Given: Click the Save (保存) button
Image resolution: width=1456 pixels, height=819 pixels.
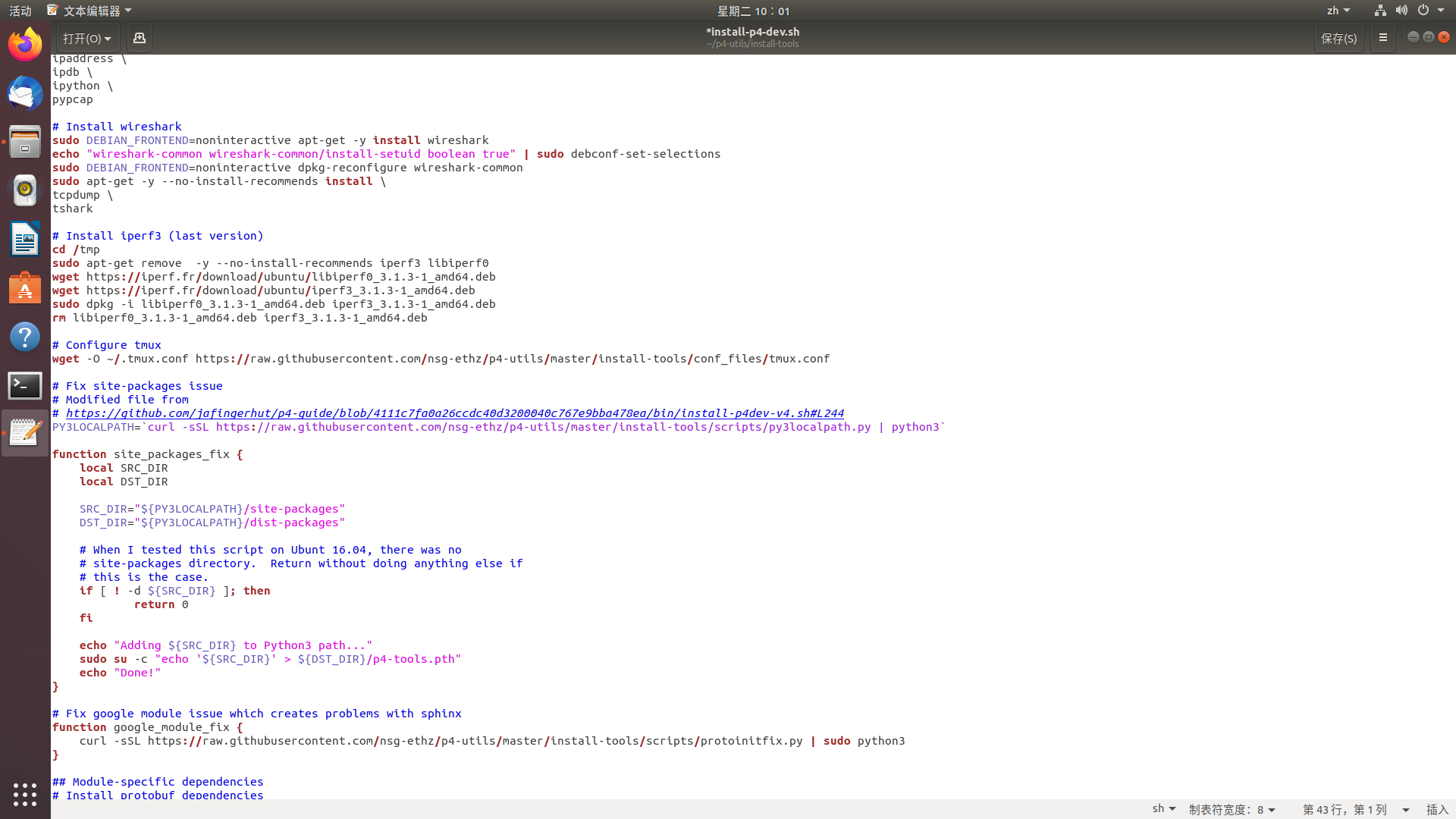Looking at the screenshot, I should [x=1338, y=38].
